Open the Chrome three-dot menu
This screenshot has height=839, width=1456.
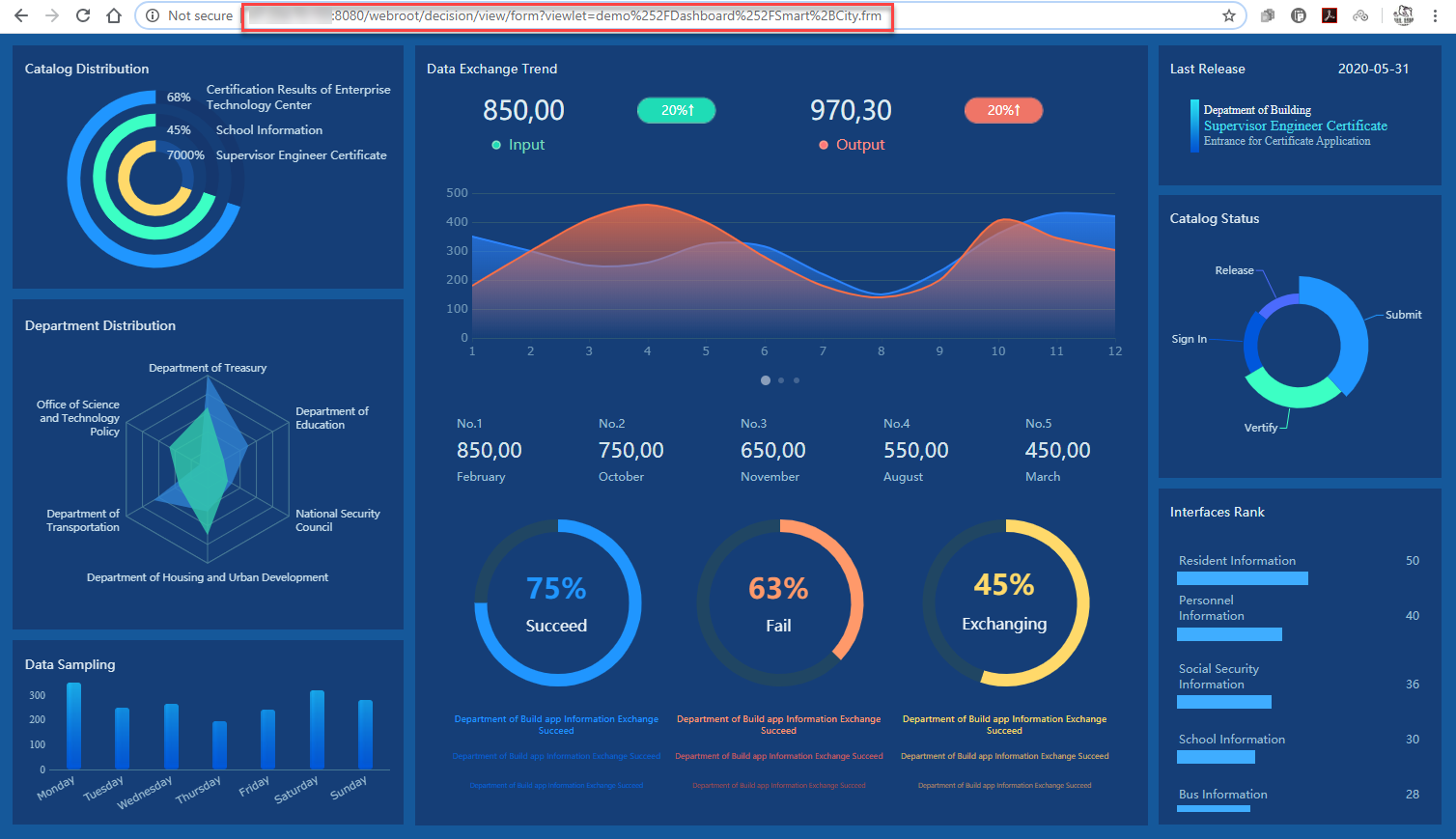(x=1438, y=14)
